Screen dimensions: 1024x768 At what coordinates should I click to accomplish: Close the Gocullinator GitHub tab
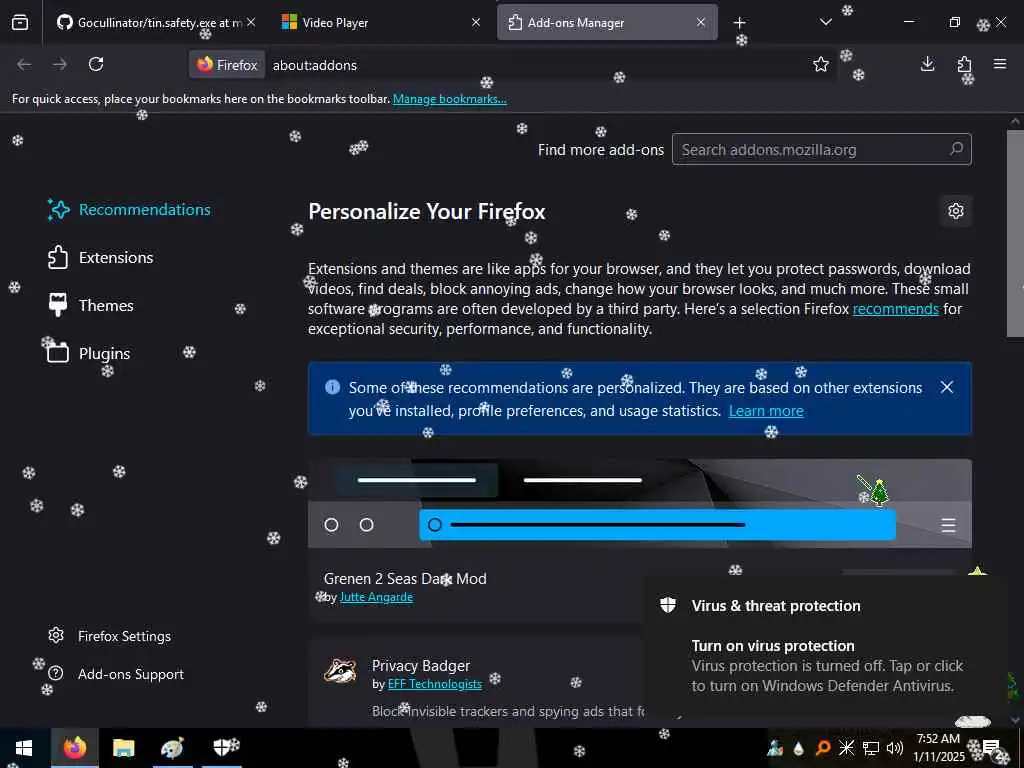pos(251,22)
